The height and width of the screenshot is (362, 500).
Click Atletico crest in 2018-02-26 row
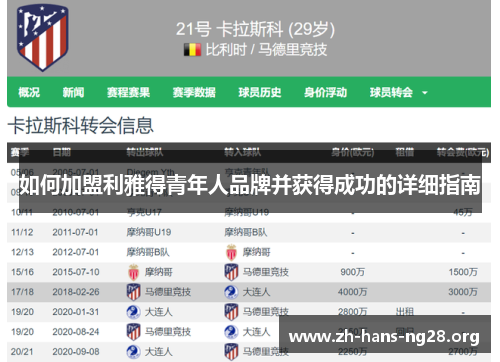134,292
